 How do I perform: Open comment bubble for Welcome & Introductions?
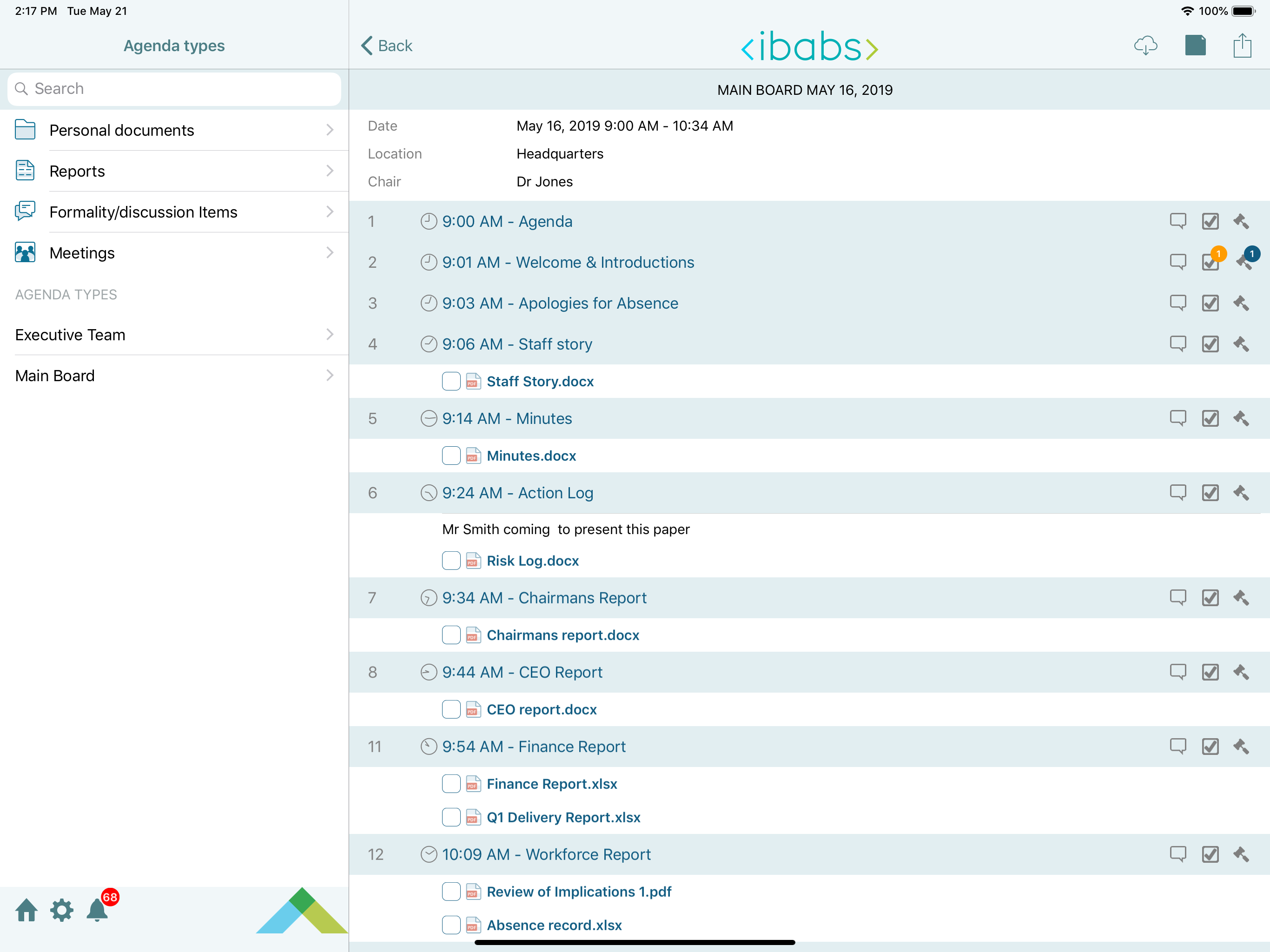click(x=1177, y=262)
